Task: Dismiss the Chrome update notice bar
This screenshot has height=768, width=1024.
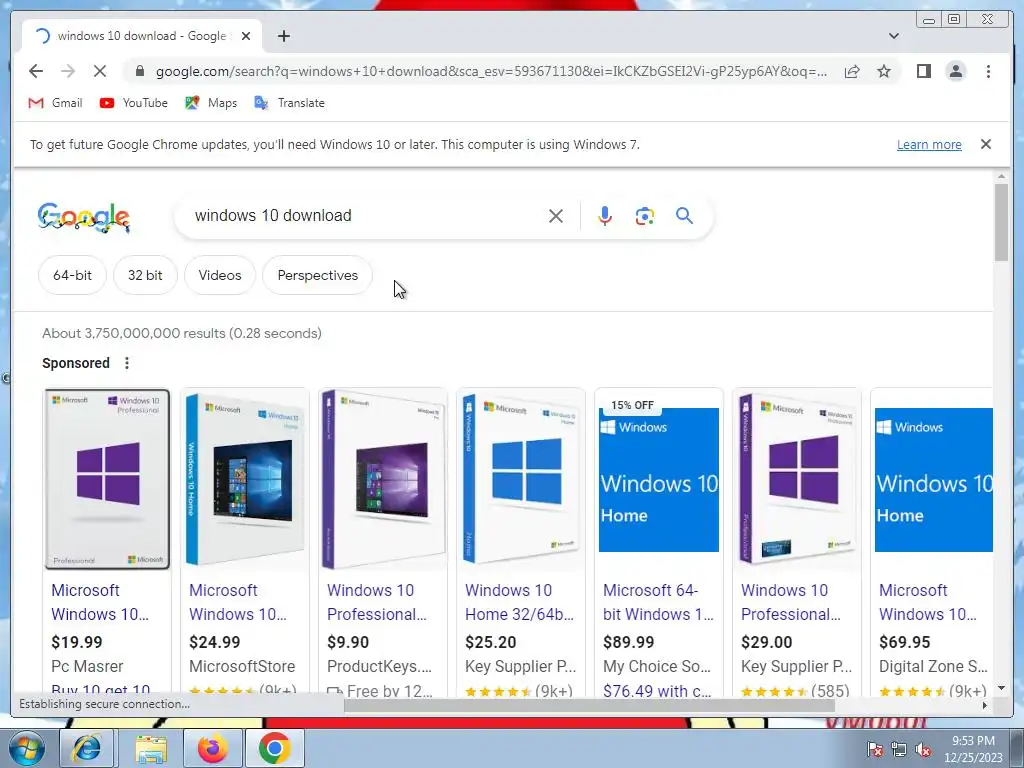Action: tap(986, 144)
